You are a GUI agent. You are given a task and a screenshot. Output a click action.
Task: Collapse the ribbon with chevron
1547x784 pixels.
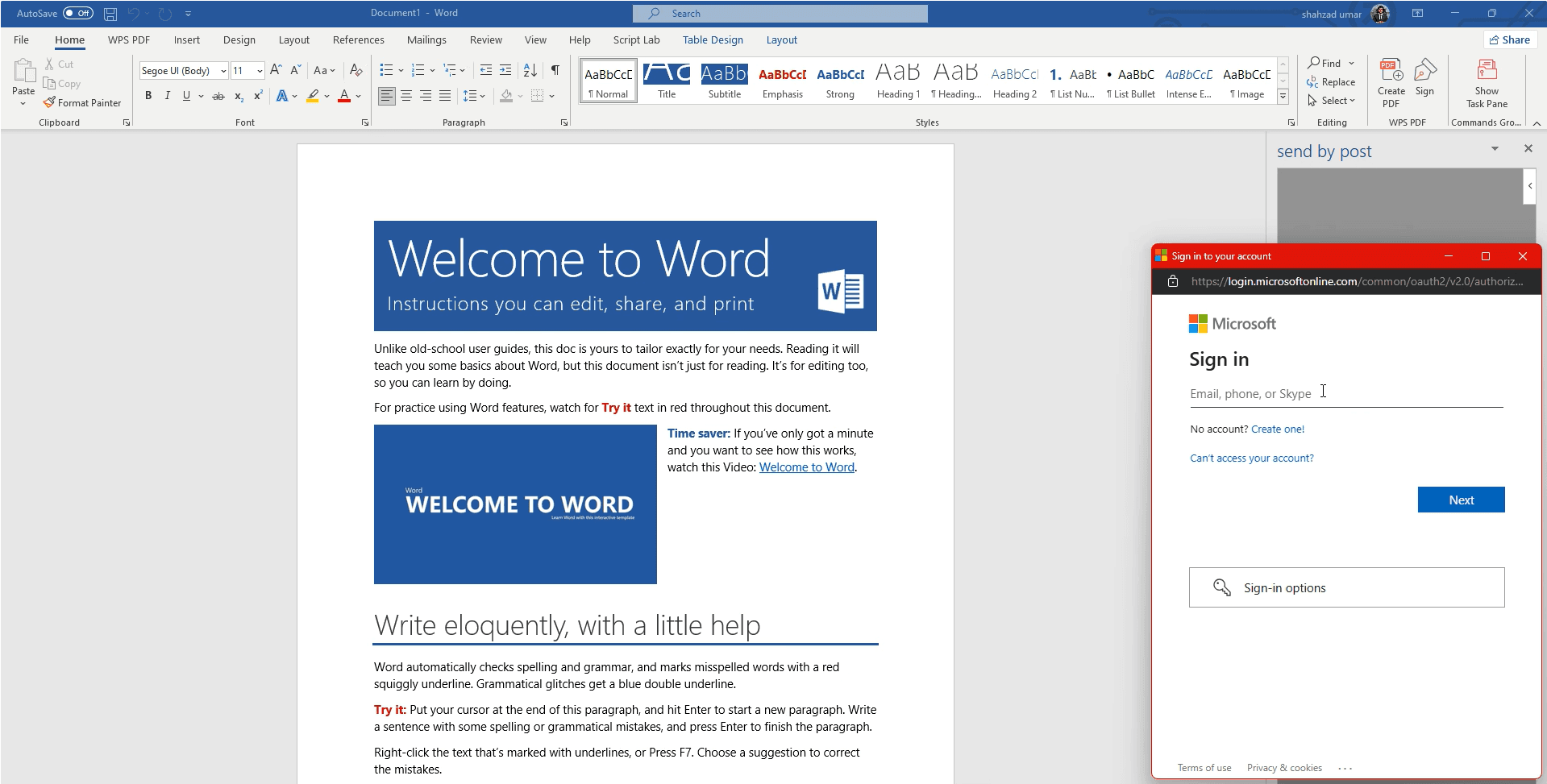(1537, 123)
